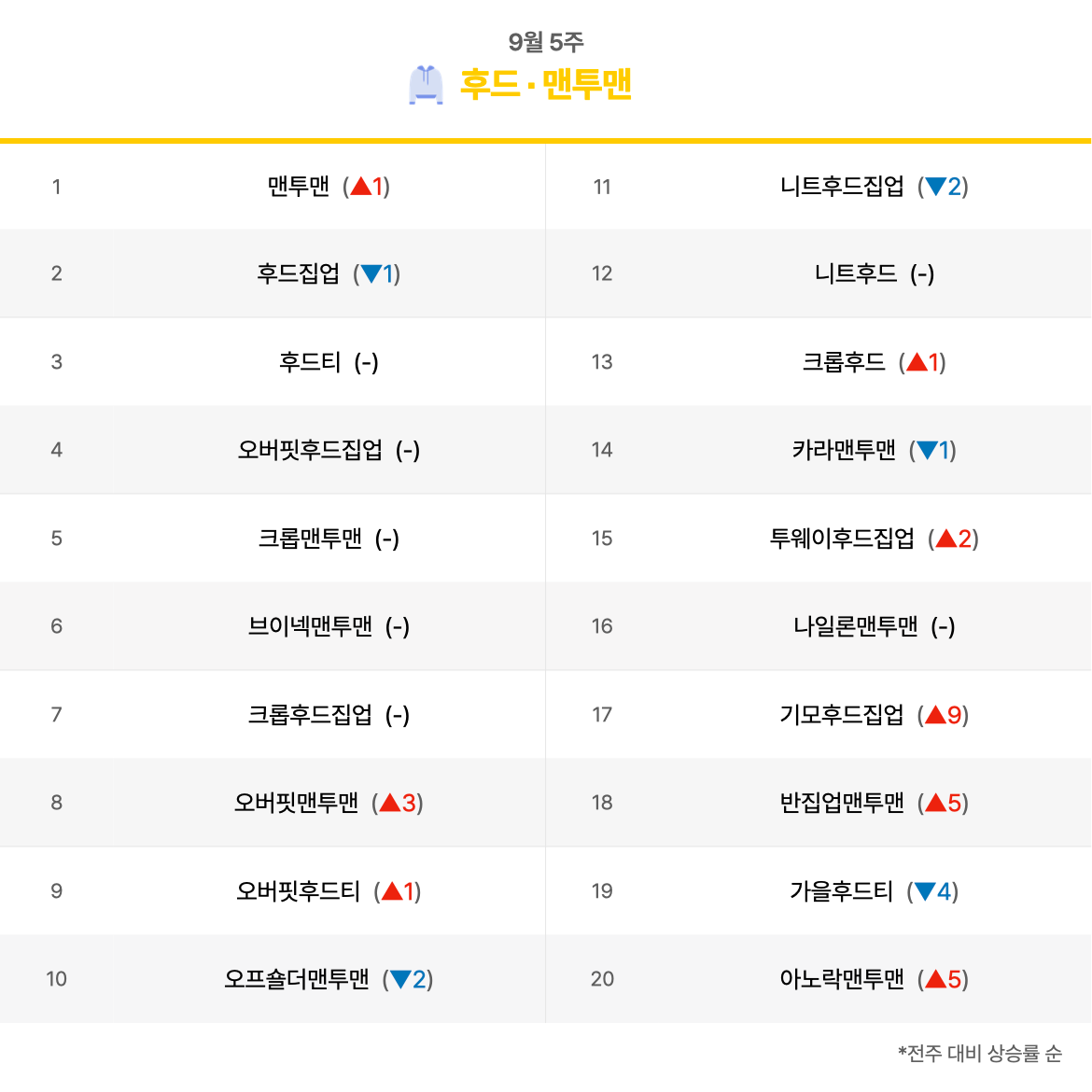Screen dimensions: 1092x1092
Task: Click the blue down arrow beside 니트후드집업
Action: 936,187
